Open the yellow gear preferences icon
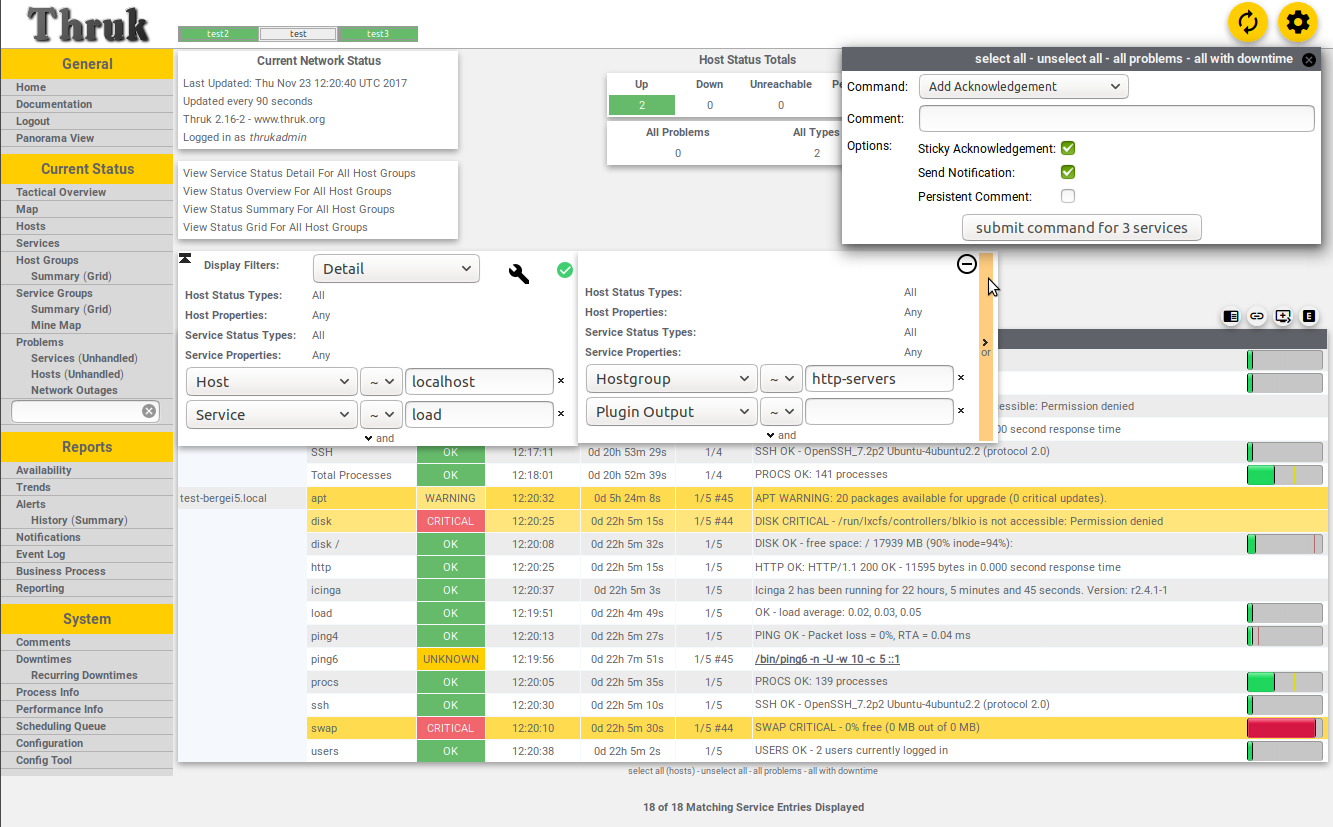Viewport: 1333px width, 827px height. click(1298, 22)
